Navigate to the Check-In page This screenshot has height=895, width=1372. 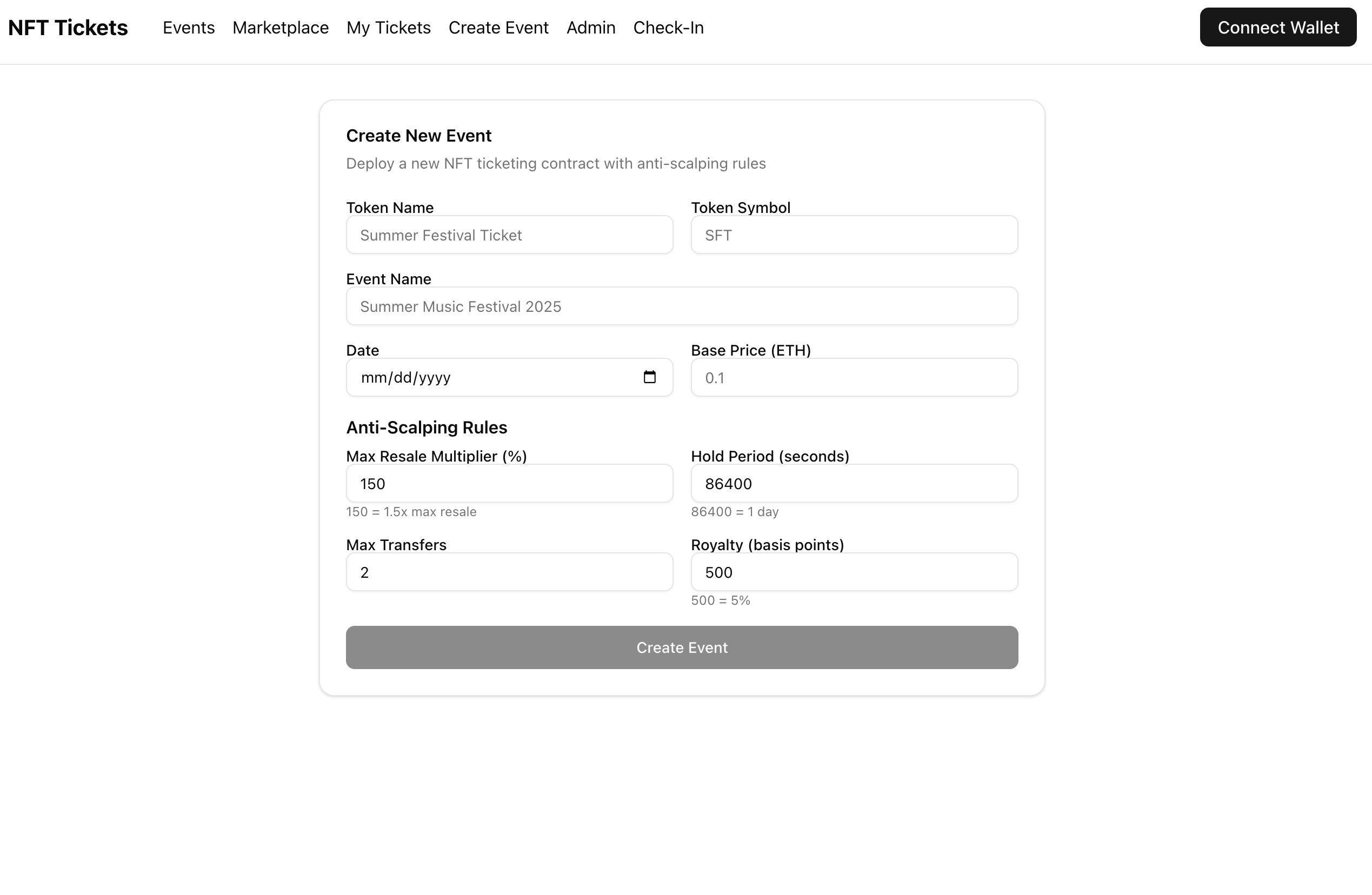pyautogui.click(x=668, y=28)
